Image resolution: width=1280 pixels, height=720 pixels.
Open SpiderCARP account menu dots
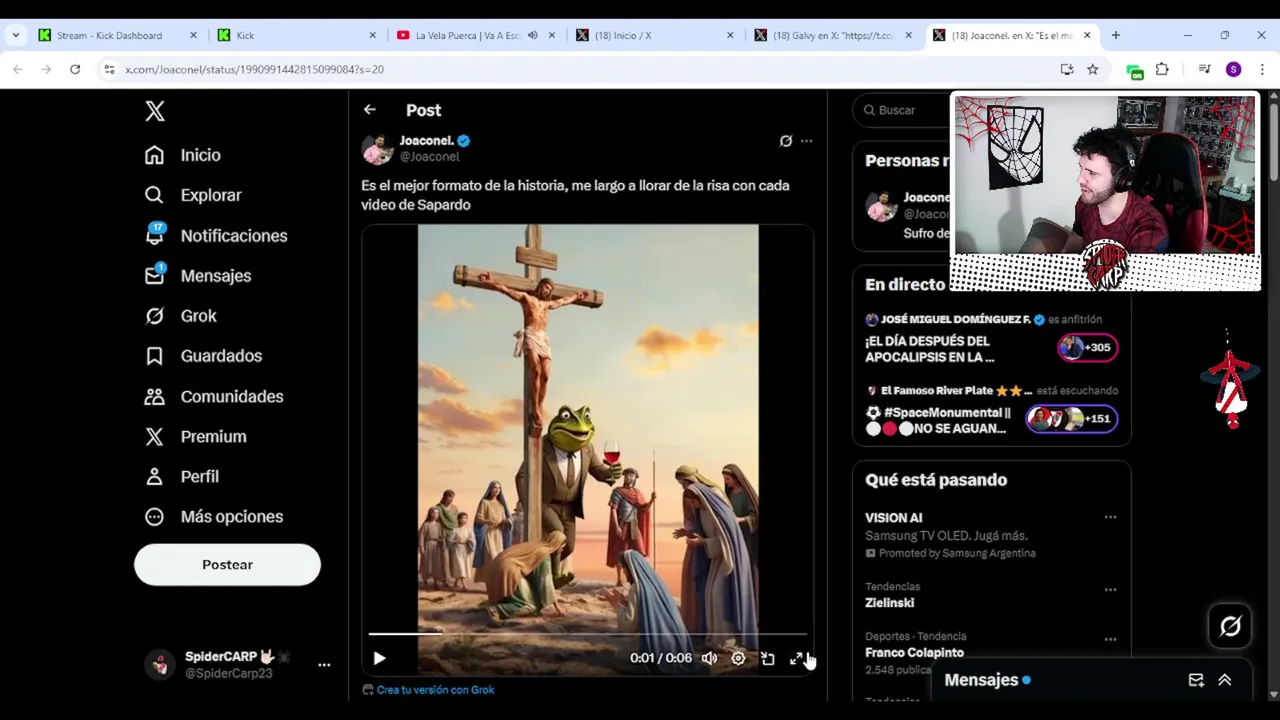coord(324,664)
